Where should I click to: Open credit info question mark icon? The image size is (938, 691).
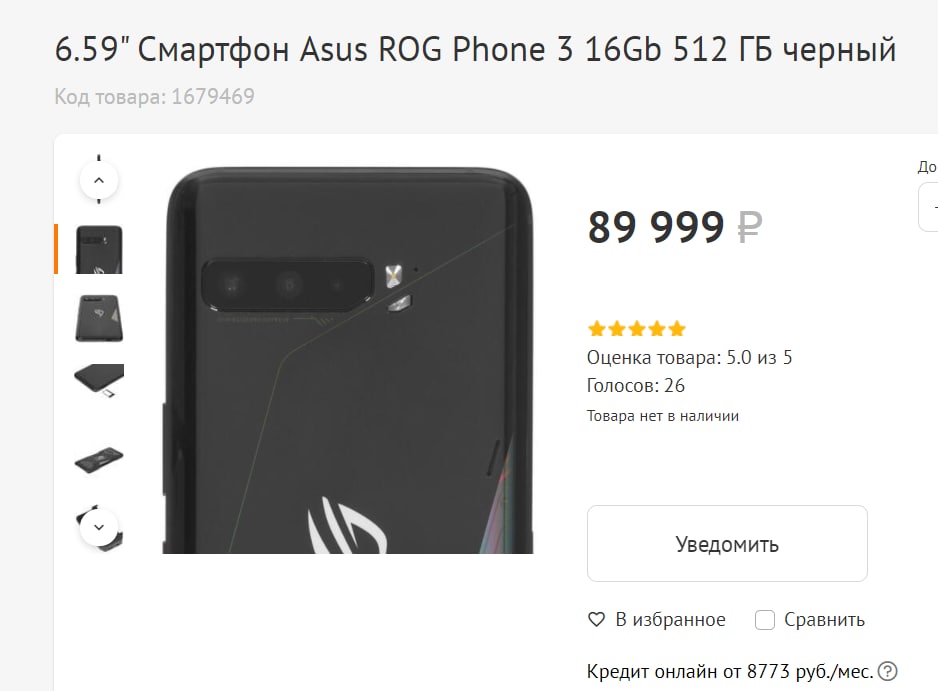(888, 671)
